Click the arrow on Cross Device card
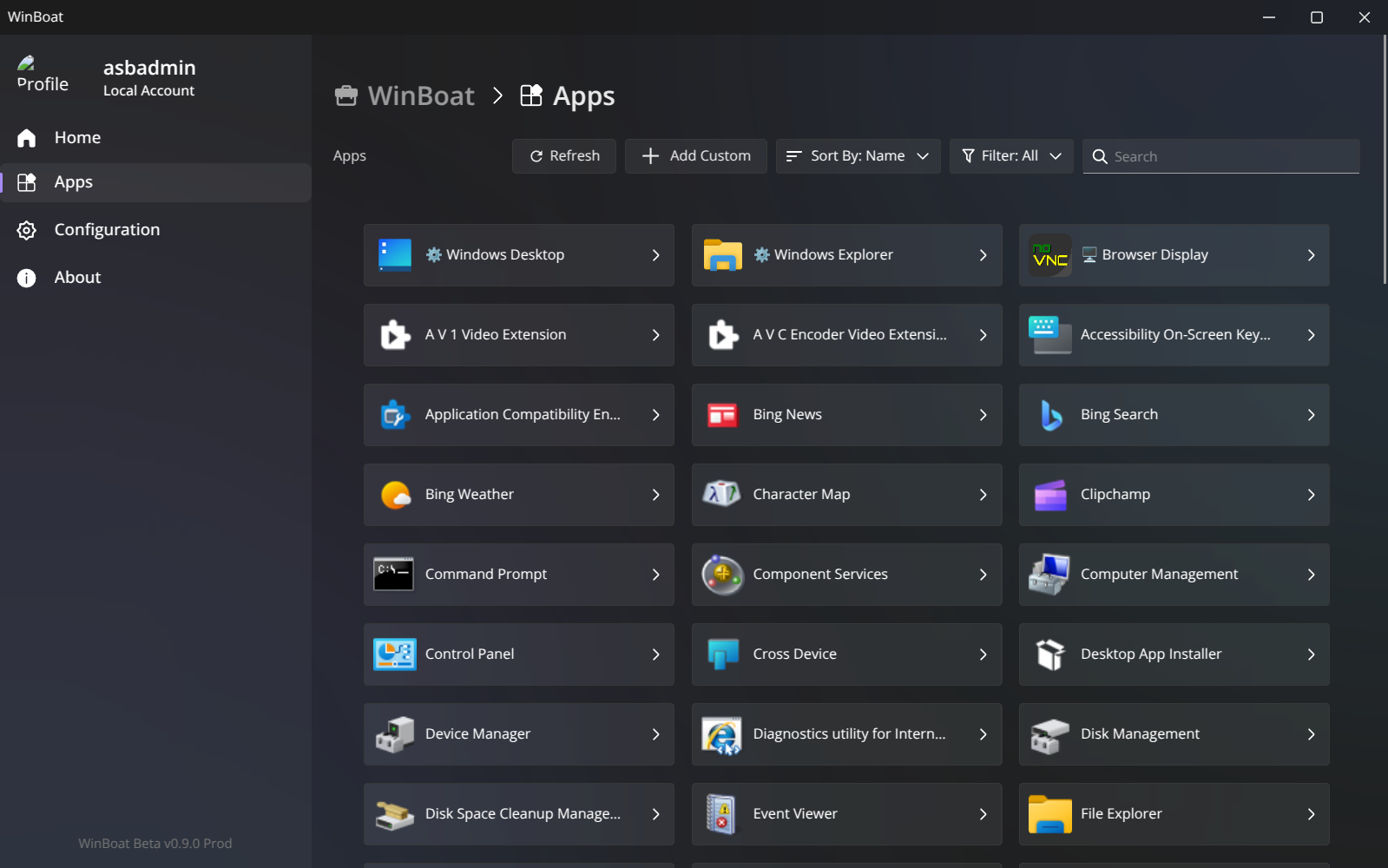Screen dimensions: 1388x868 tap(983, 654)
